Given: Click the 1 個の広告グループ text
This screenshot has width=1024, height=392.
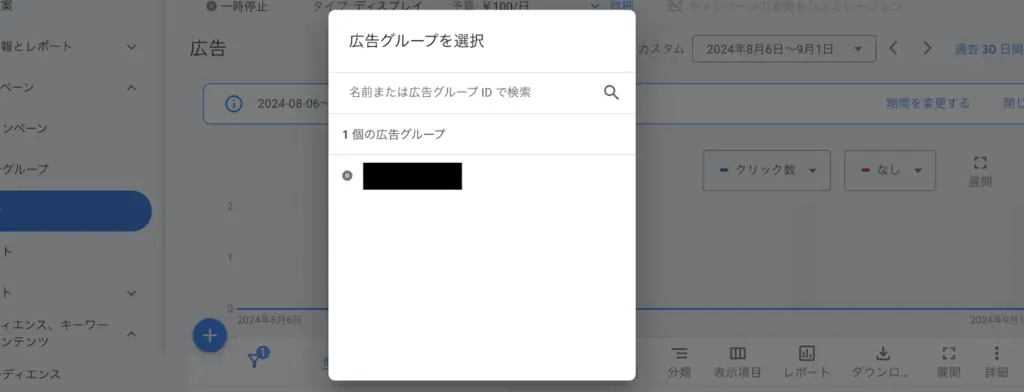Looking at the screenshot, I should pyautogui.click(x=394, y=135).
